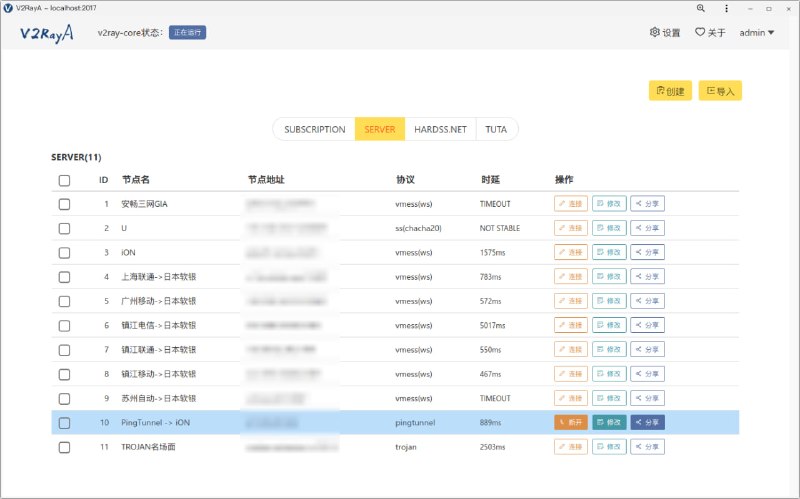Connect to server U
This screenshot has height=499, width=800.
point(571,228)
